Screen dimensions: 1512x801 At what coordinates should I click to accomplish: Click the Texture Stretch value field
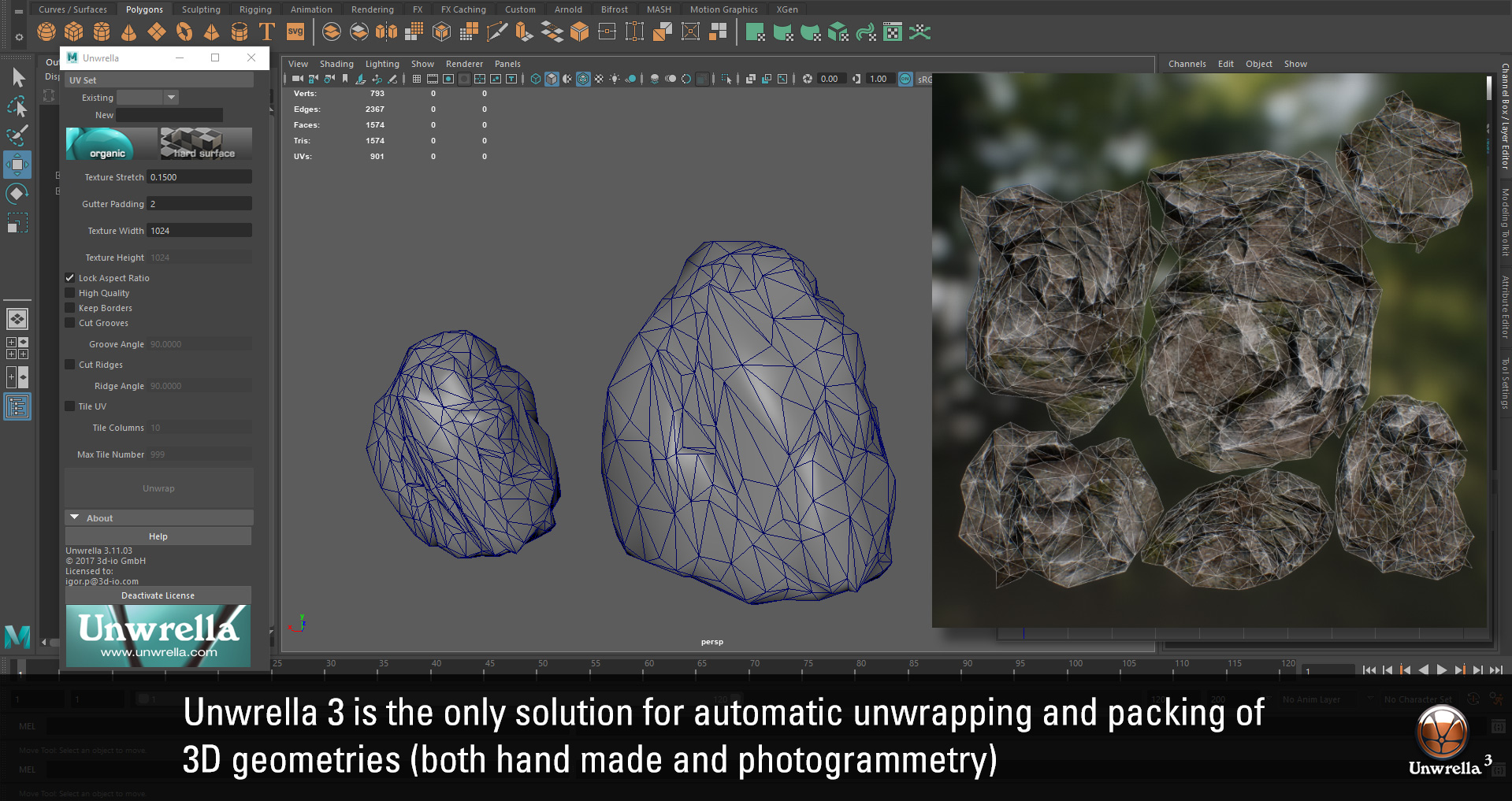pyautogui.click(x=199, y=177)
